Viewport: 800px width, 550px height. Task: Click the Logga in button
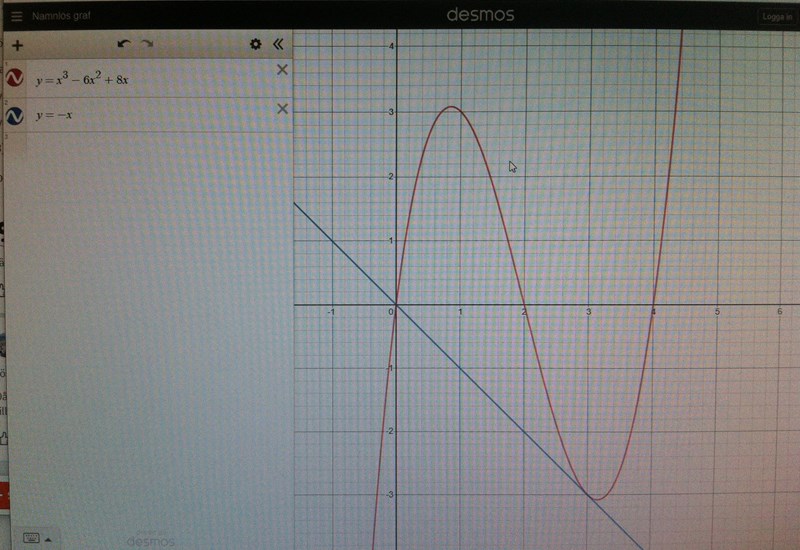[774, 17]
